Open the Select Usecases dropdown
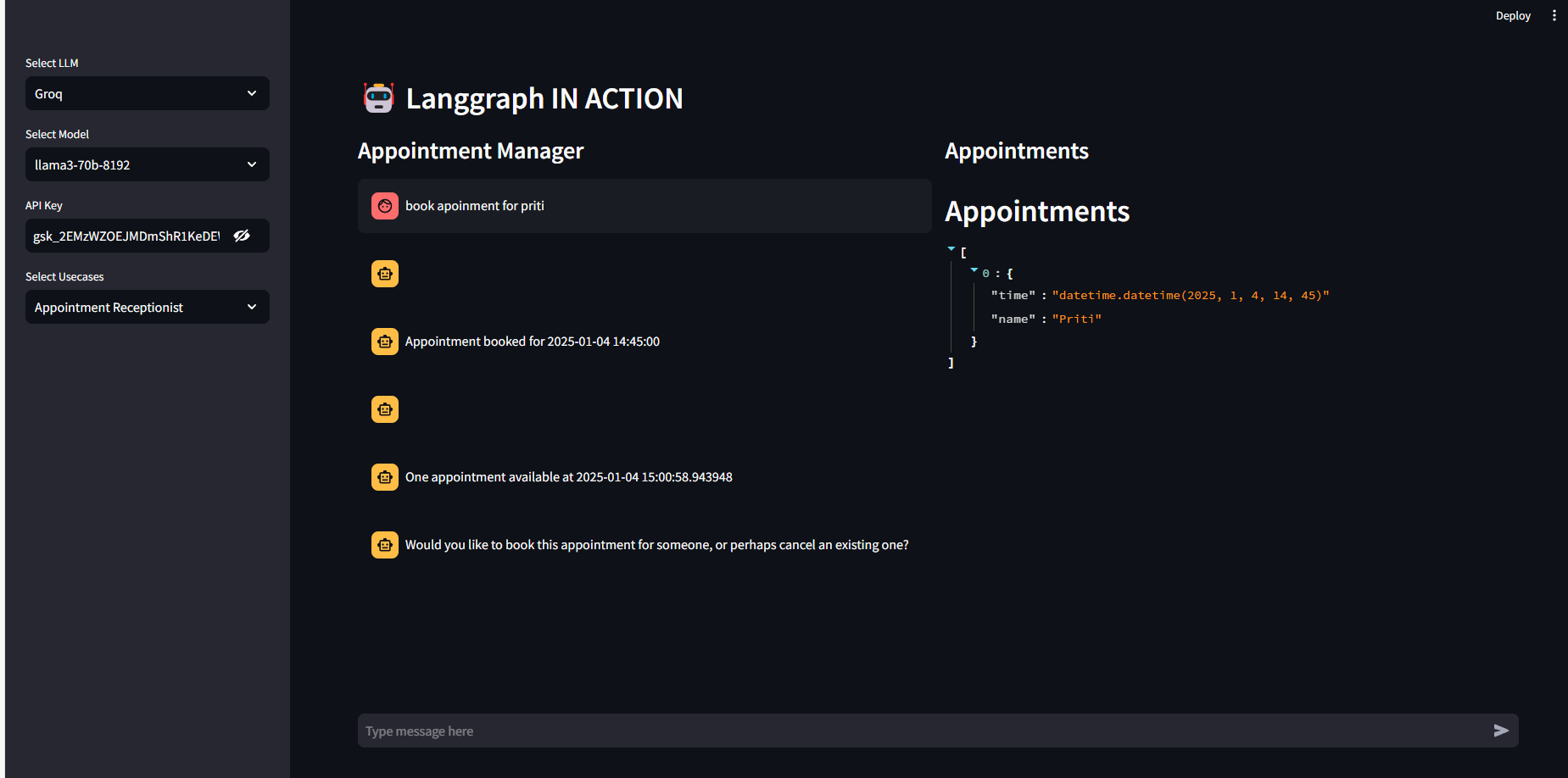This screenshot has width=1568, height=778. click(147, 307)
